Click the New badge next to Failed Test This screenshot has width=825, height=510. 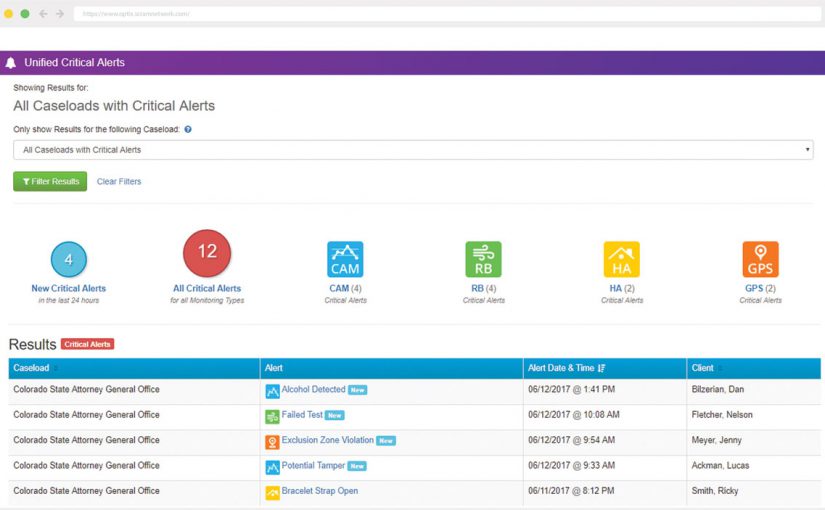pos(335,415)
